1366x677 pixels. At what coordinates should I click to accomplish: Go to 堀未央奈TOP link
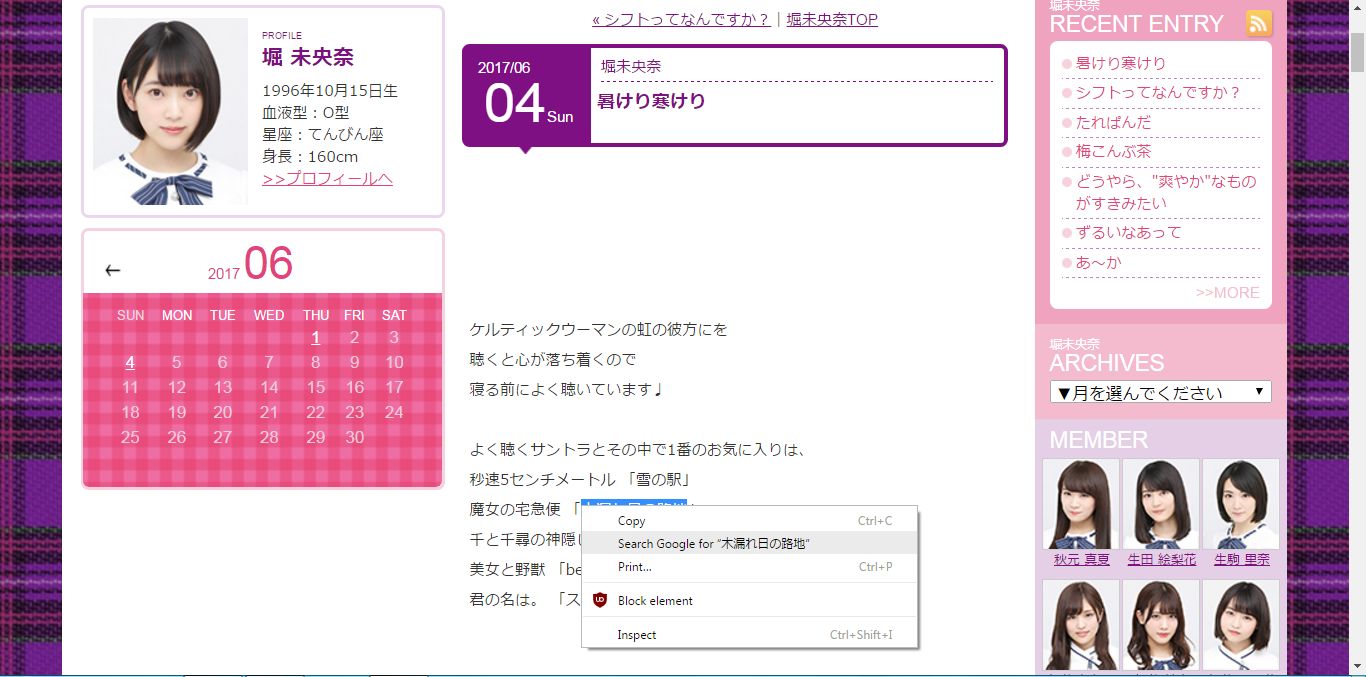click(832, 19)
